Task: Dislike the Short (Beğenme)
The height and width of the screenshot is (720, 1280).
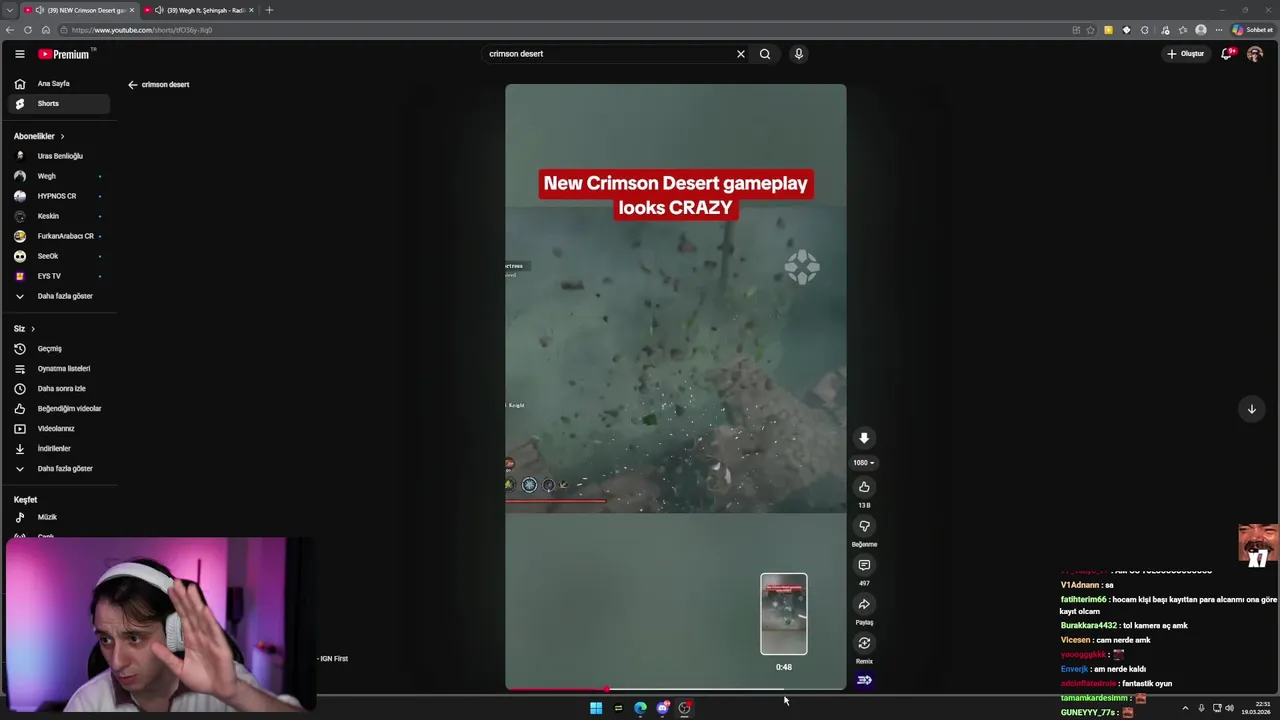Action: point(864,526)
